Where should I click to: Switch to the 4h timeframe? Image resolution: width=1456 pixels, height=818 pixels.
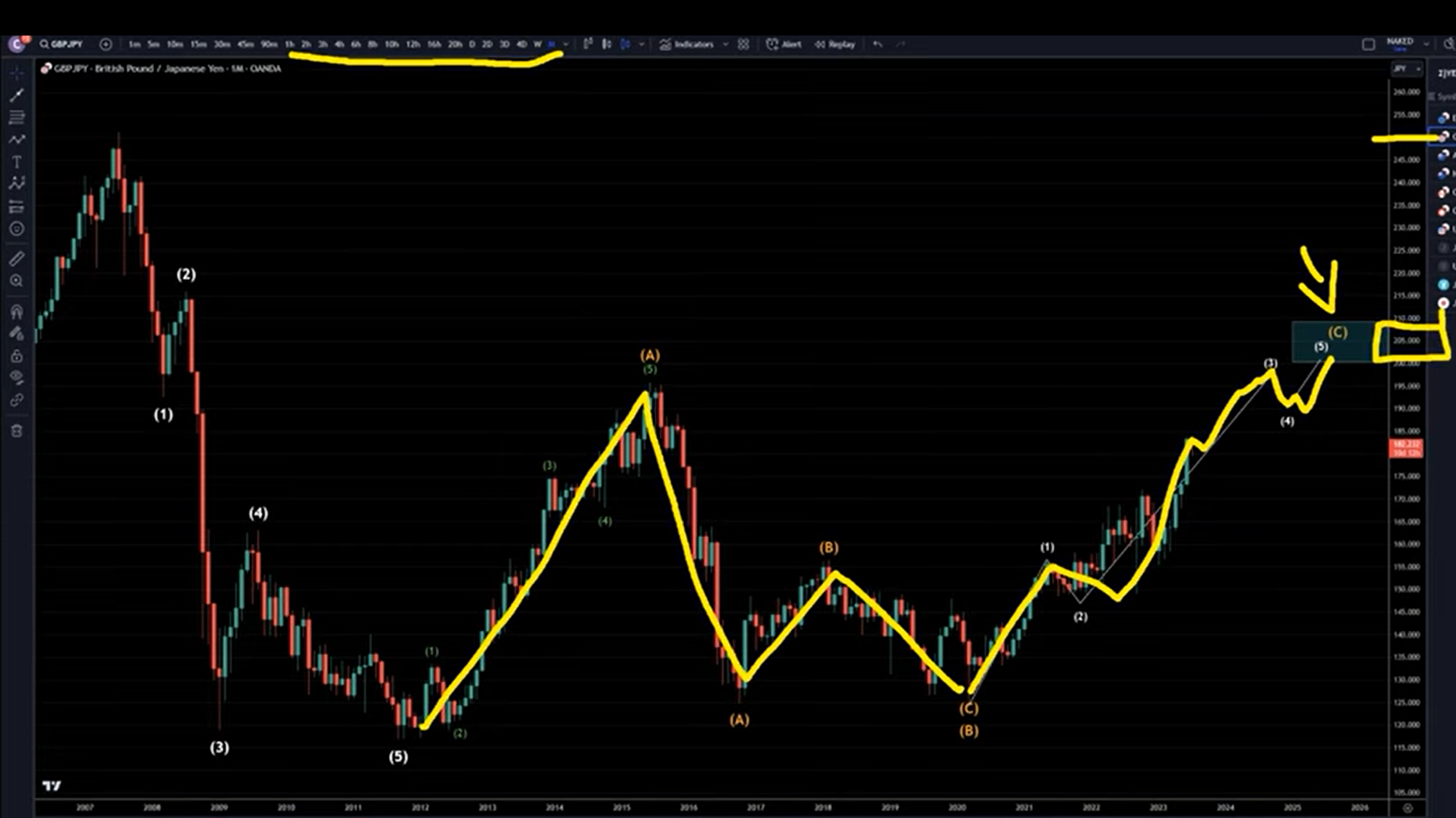339,44
